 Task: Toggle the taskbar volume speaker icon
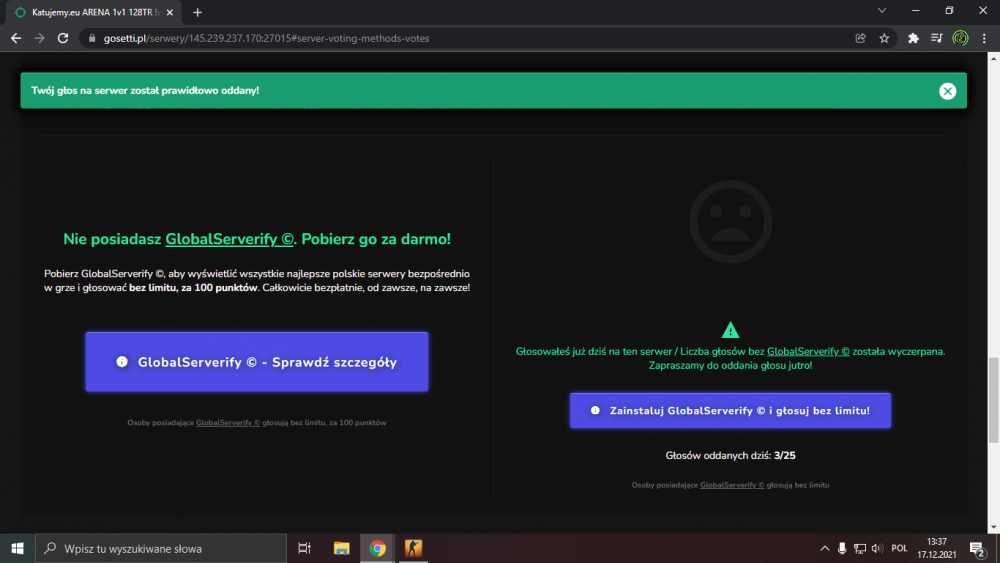click(x=877, y=548)
